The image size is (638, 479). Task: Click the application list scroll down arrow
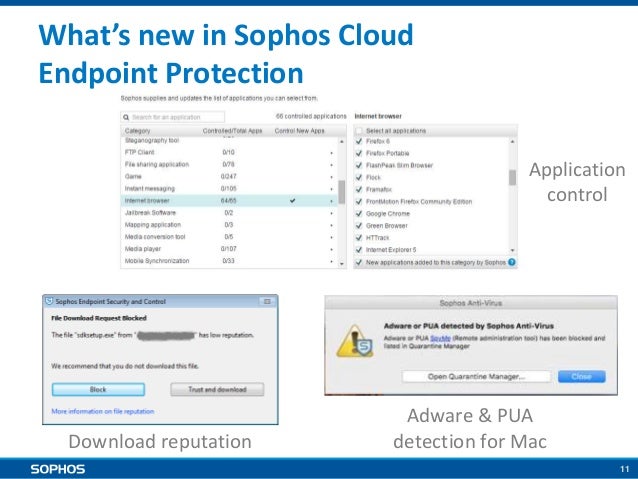512,250
